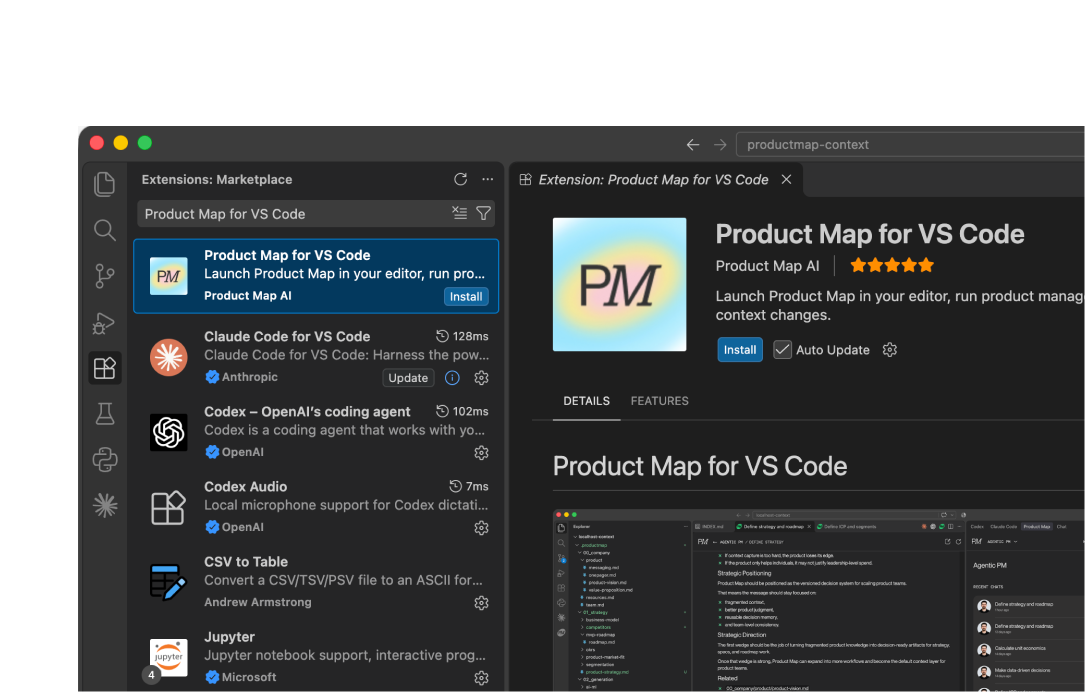Open manage gear for Codex Audio
Viewport: 1085px width, 692px height.
click(x=482, y=527)
